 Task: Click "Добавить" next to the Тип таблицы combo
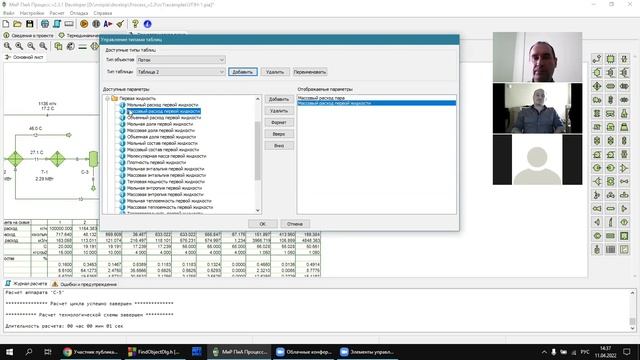coord(243,72)
